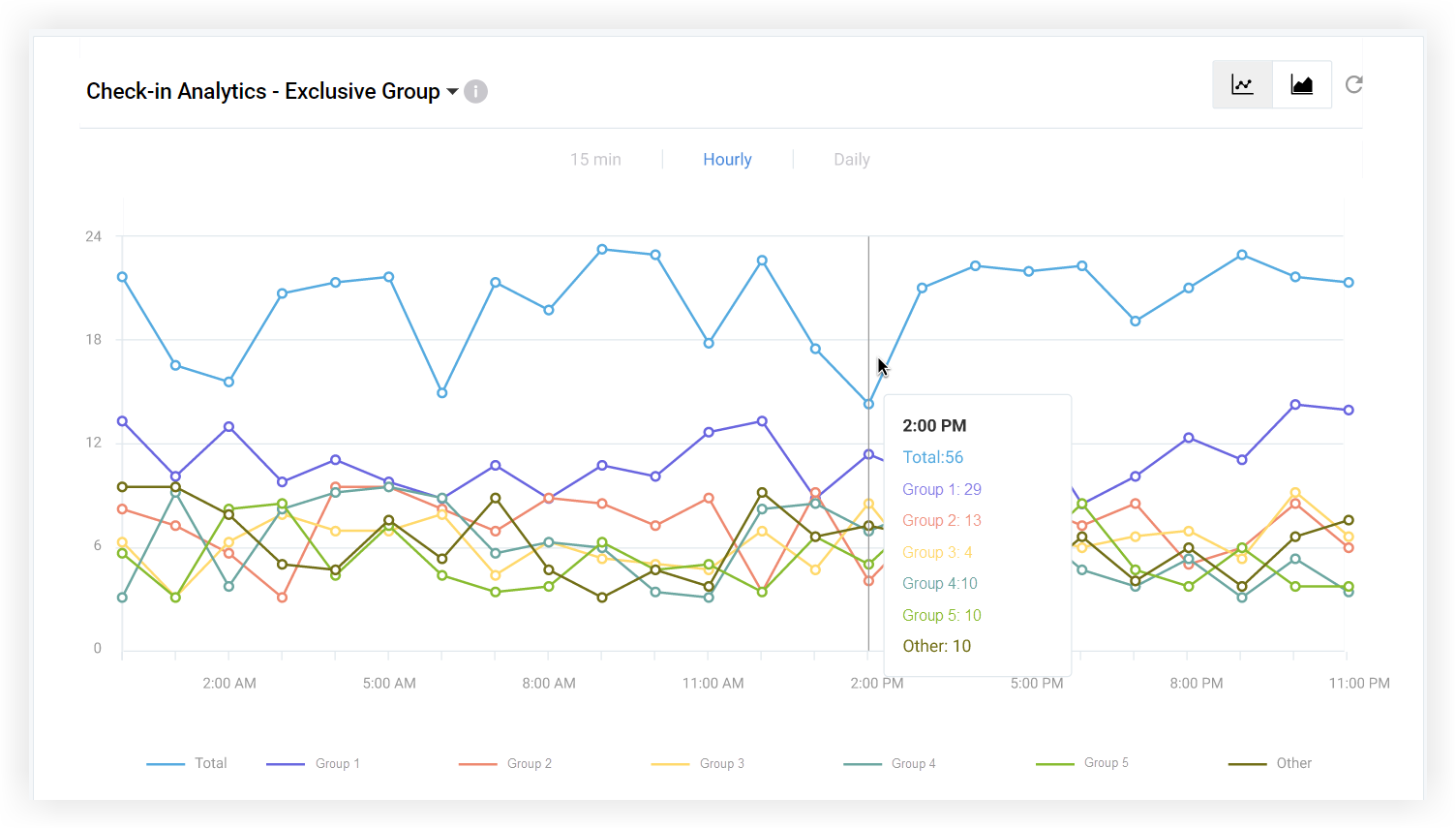Click the 5:00 PM axis label

coord(1037,683)
